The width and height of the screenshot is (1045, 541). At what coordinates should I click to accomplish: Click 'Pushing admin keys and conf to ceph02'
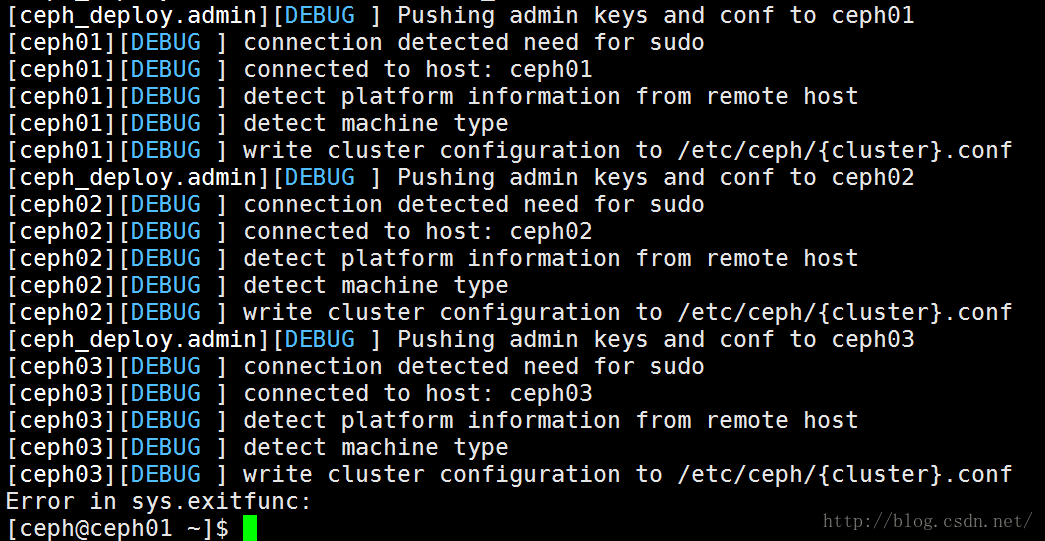point(656,178)
